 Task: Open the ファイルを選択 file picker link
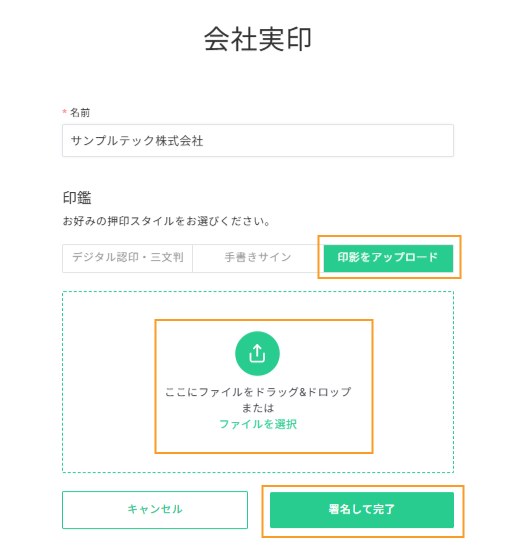(x=258, y=424)
